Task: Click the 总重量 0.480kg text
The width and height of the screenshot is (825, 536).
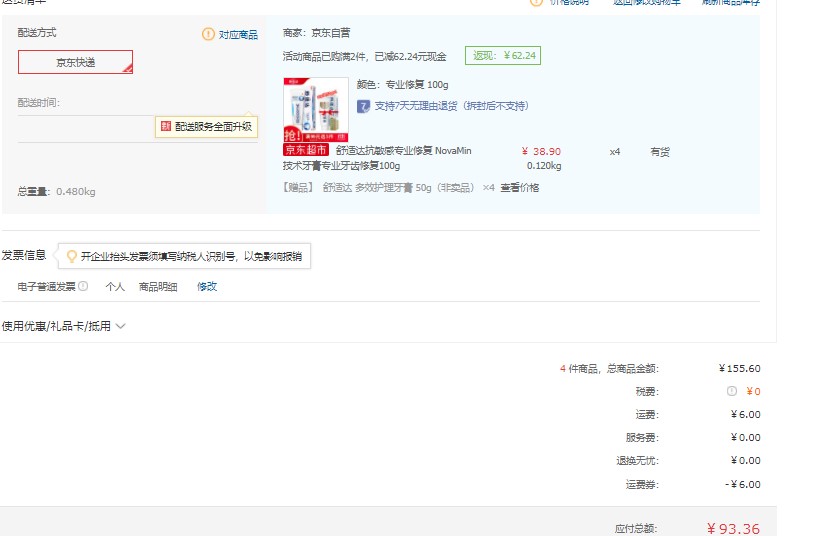Action: [56, 191]
